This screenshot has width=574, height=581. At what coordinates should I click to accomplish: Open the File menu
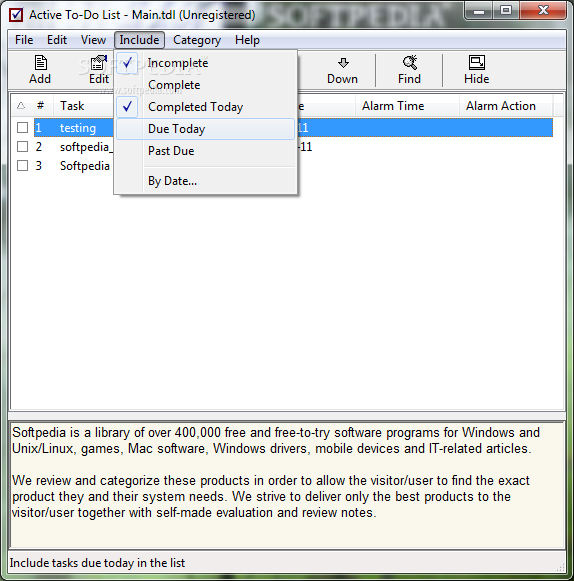(x=24, y=40)
